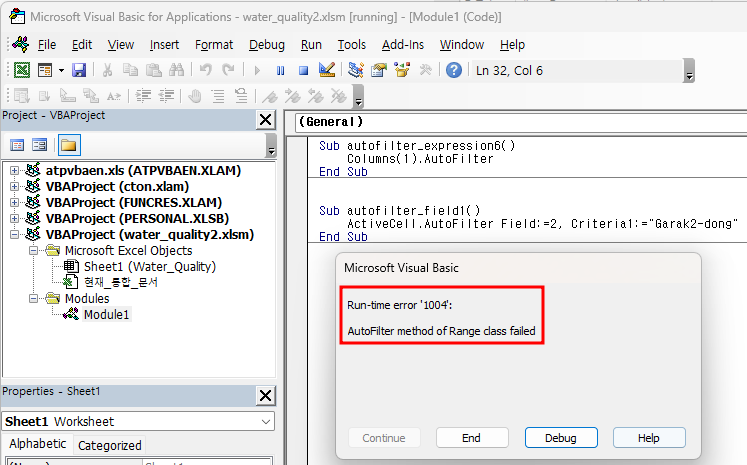Click the Insert UserForm toolbar icon
Screen dimensions: 747x465
tap(45, 71)
